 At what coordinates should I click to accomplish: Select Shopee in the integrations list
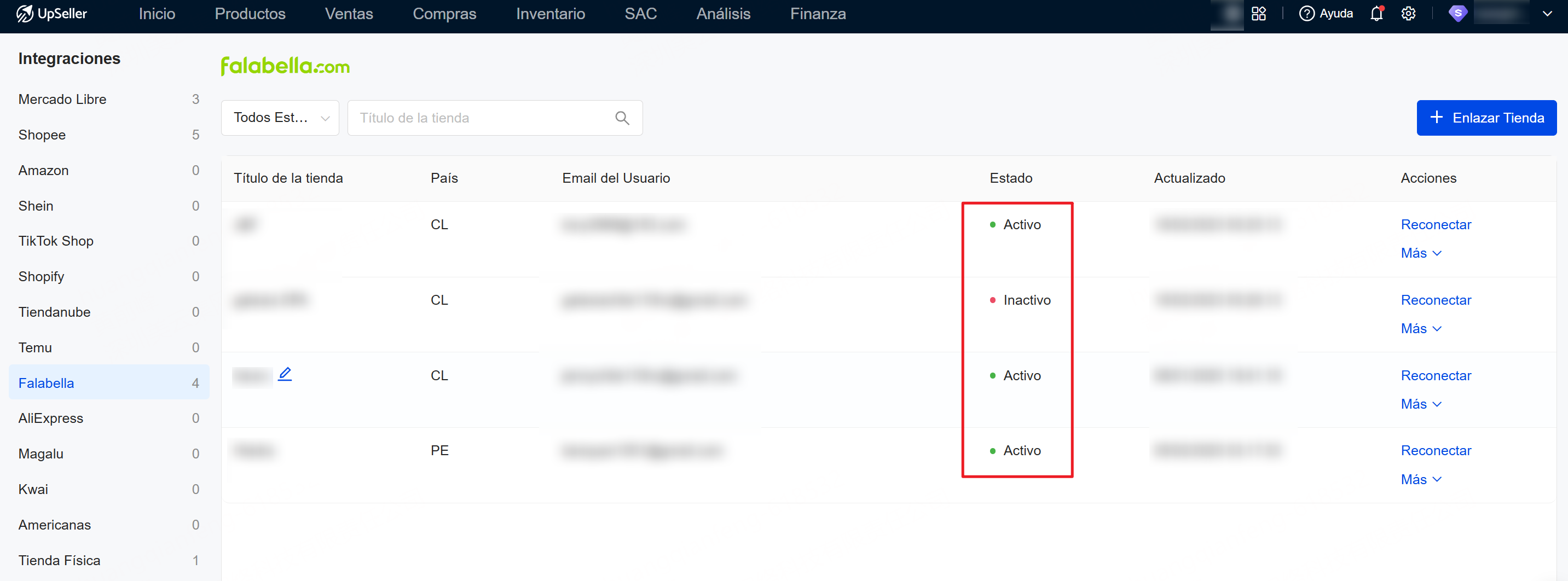pos(42,135)
